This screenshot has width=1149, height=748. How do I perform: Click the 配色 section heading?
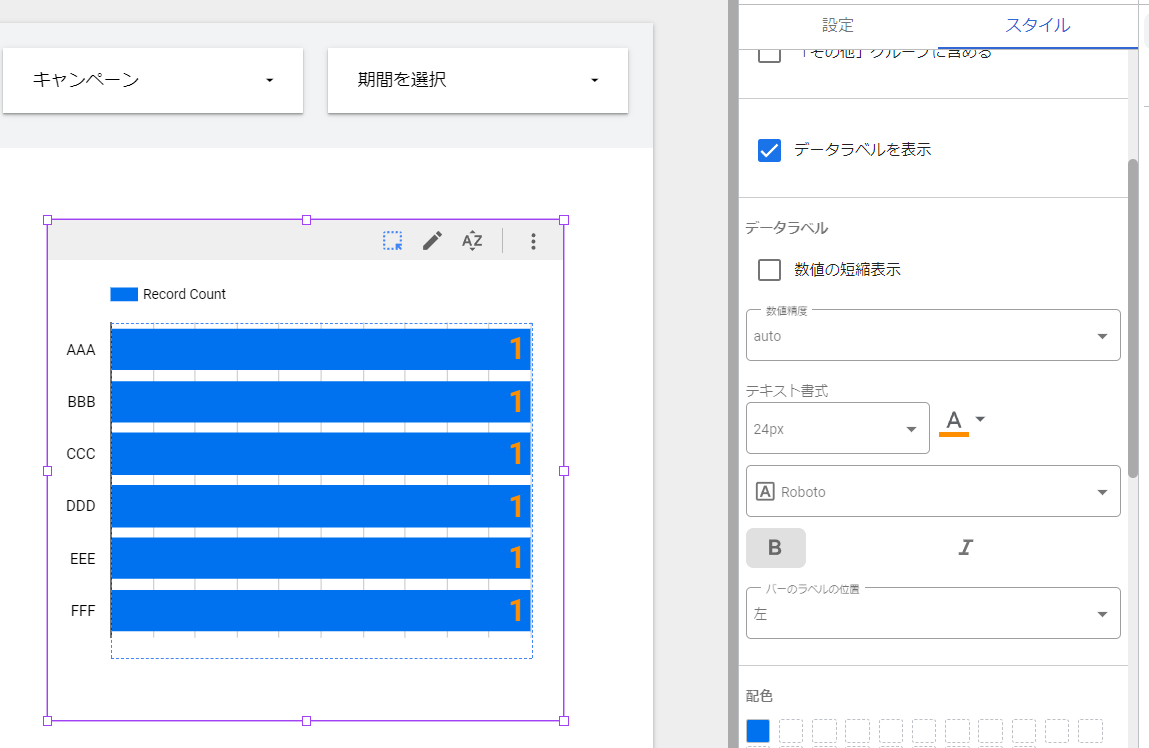[x=759, y=695]
